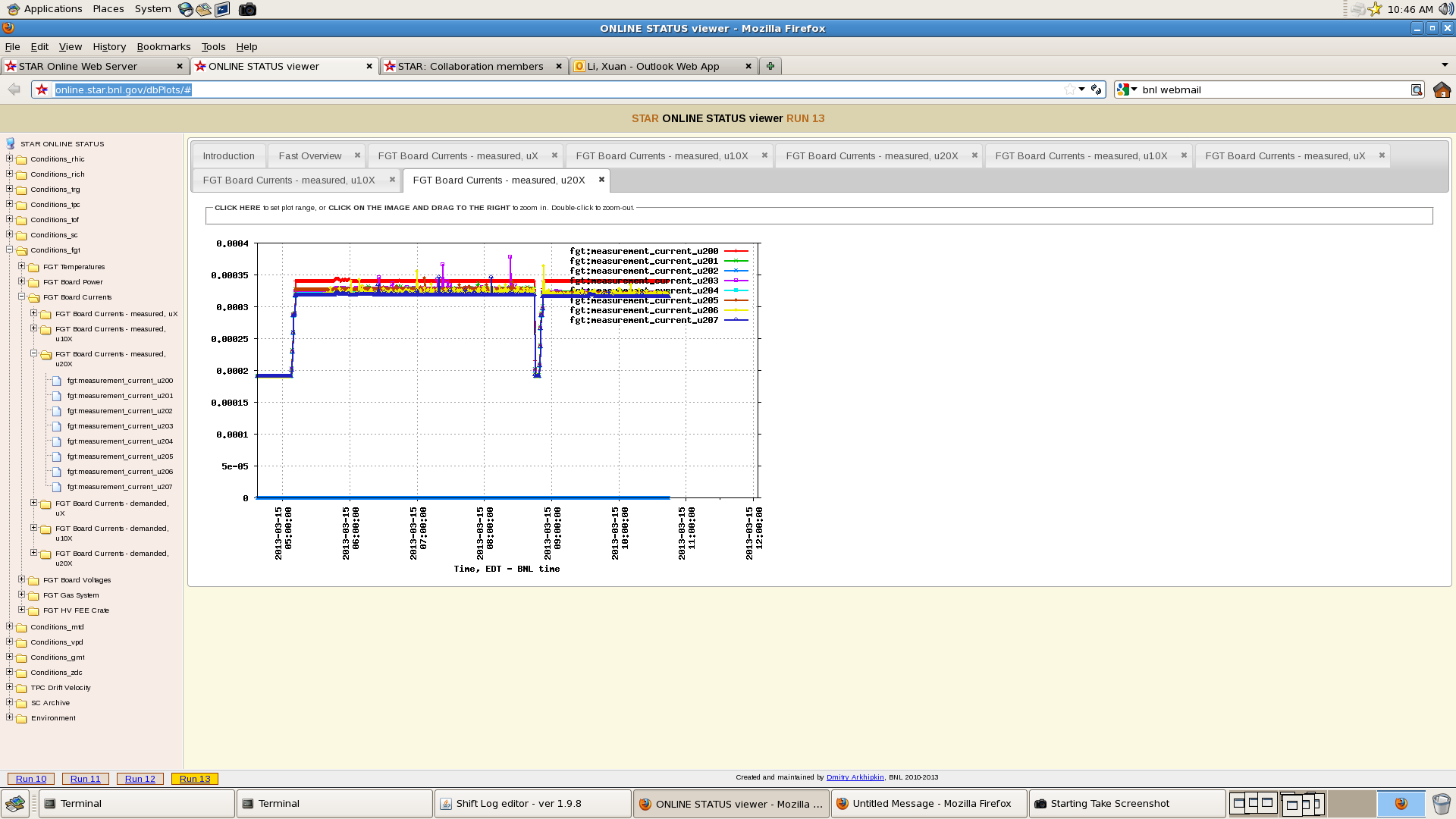The height and width of the screenshot is (819, 1456).
Task: Click the browser back arrow
Action: coord(14,89)
